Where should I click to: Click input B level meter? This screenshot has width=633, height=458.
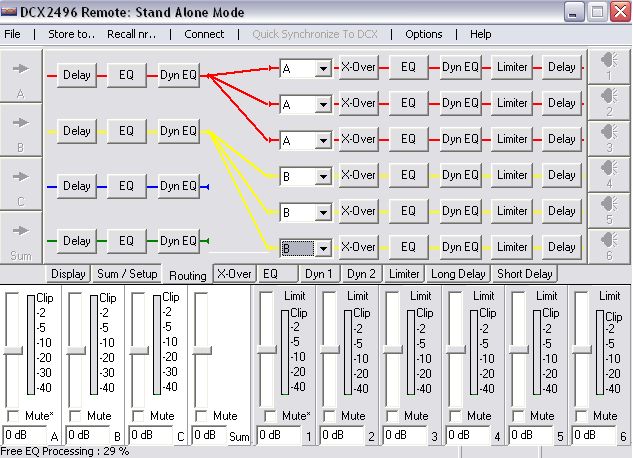pyautogui.click(x=93, y=345)
